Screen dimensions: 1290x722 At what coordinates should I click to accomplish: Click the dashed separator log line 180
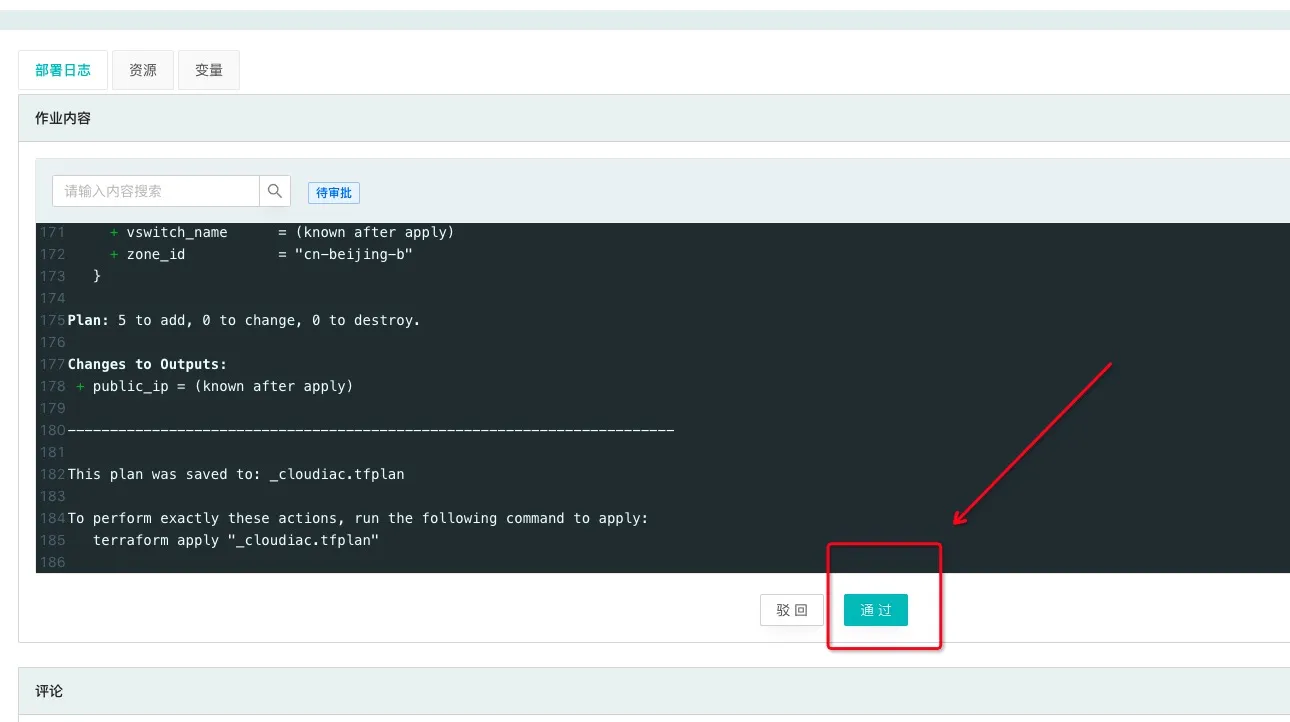coord(371,430)
